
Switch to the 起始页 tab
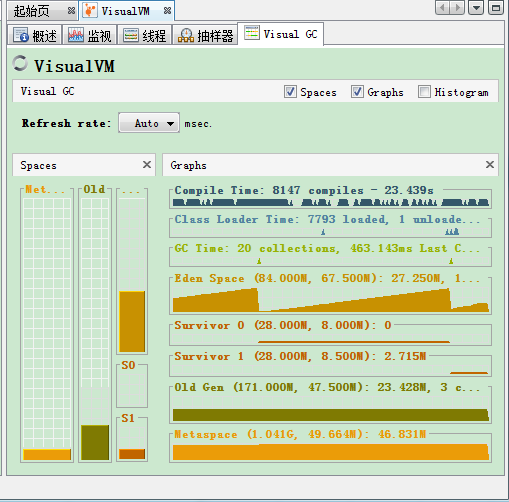(42, 11)
